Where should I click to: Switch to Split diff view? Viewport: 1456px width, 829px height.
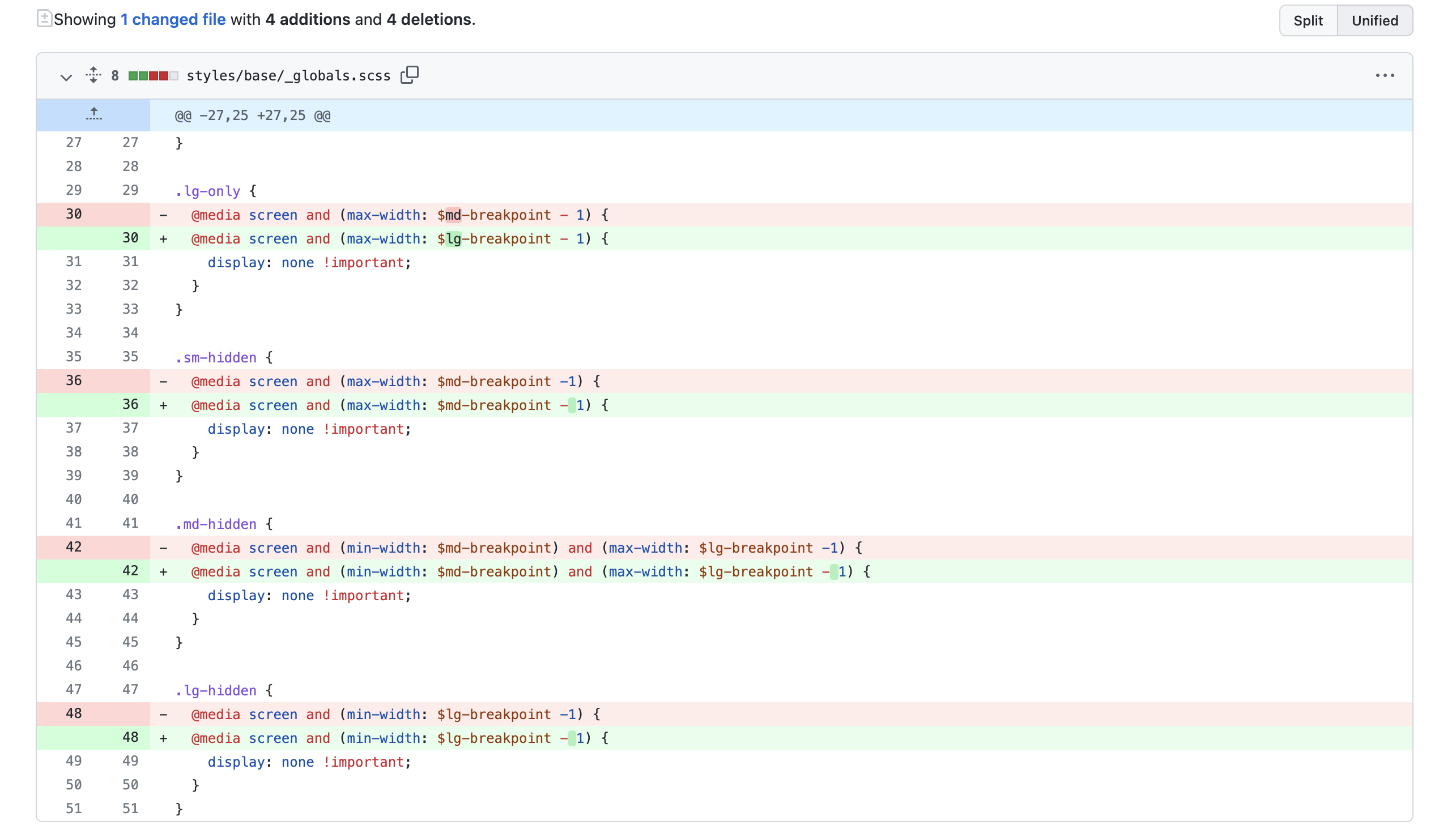(1308, 20)
